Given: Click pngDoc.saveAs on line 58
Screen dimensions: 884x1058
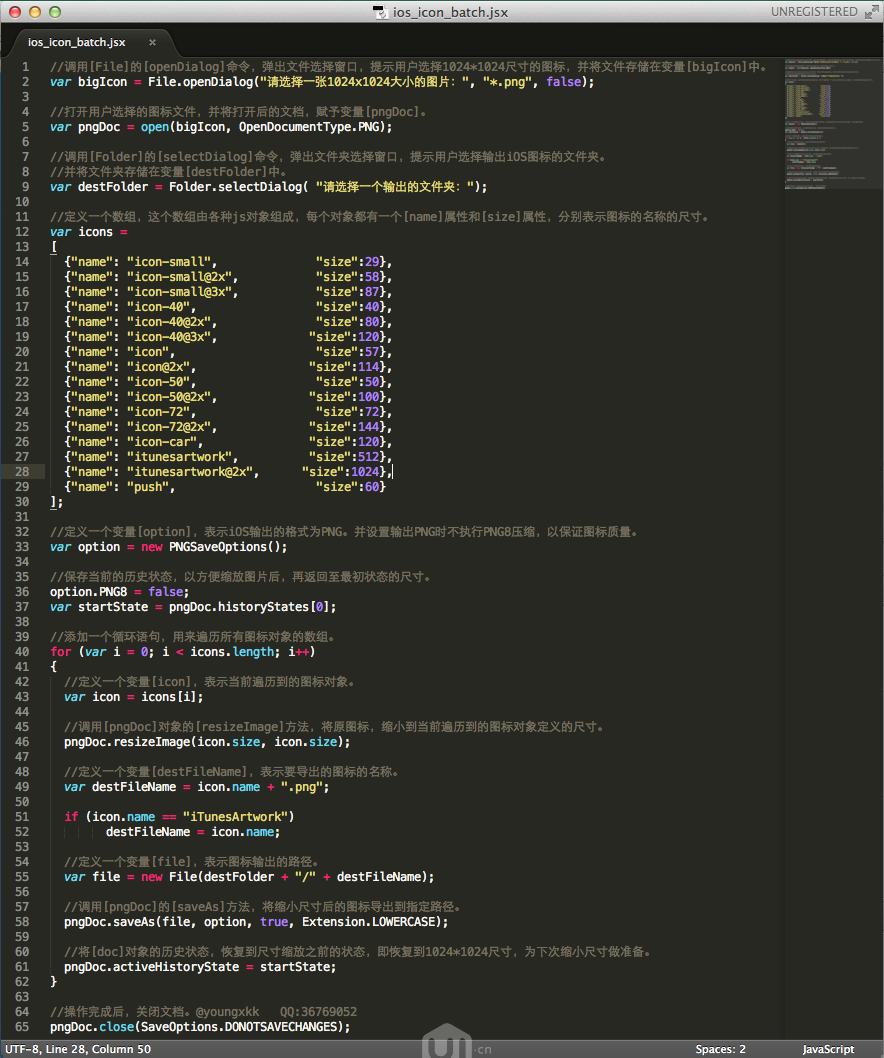Looking at the screenshot, I should coord(109,922).
